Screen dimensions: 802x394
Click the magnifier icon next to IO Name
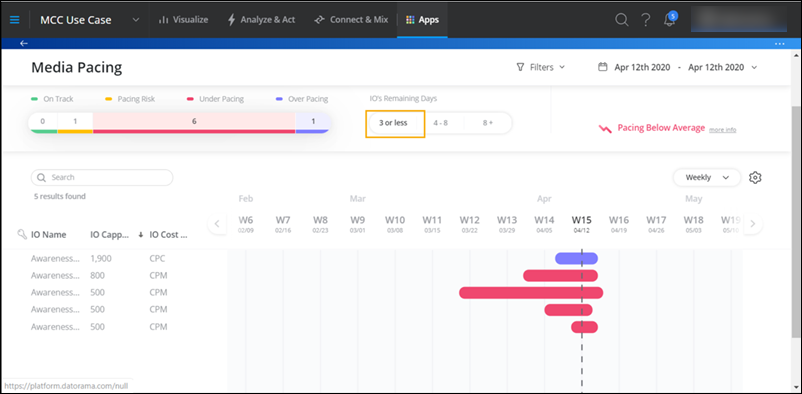[x=22, y=234]
